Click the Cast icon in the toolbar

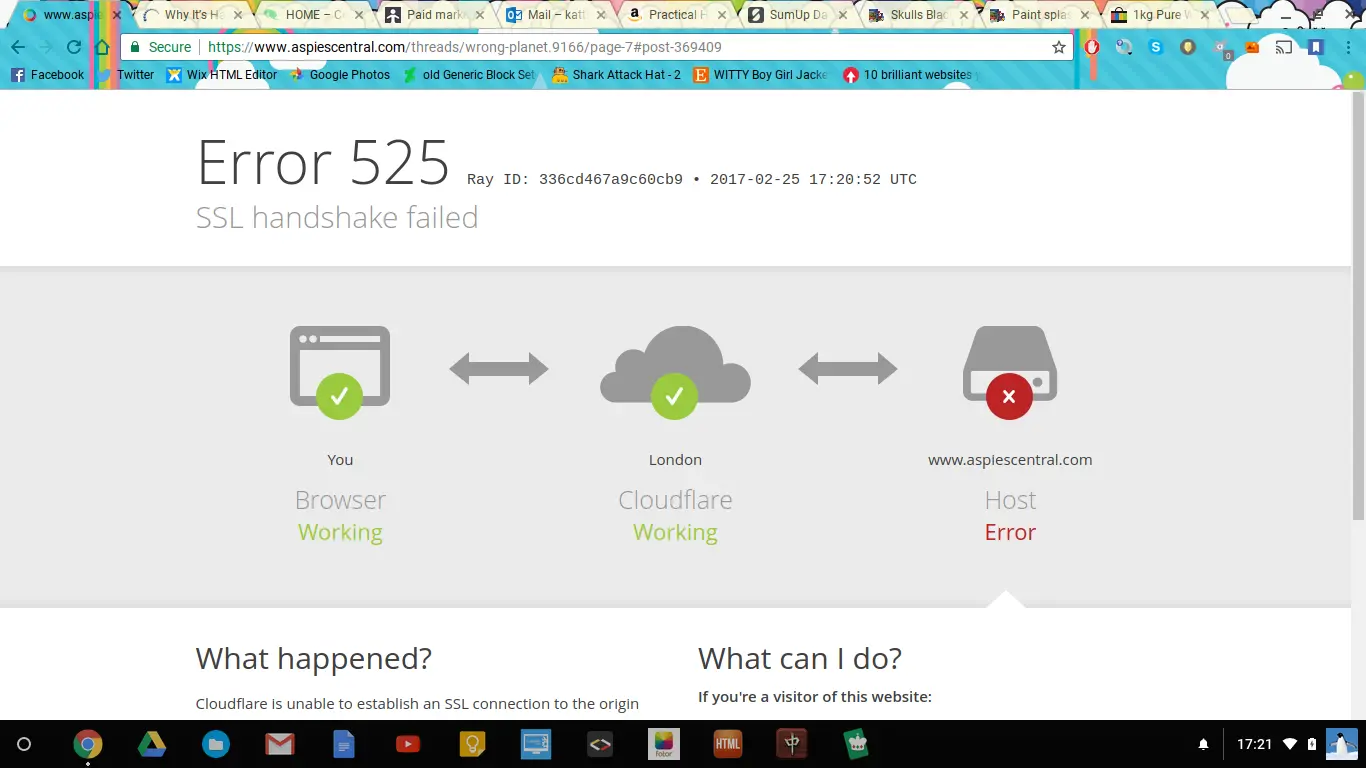(1284, 47)
